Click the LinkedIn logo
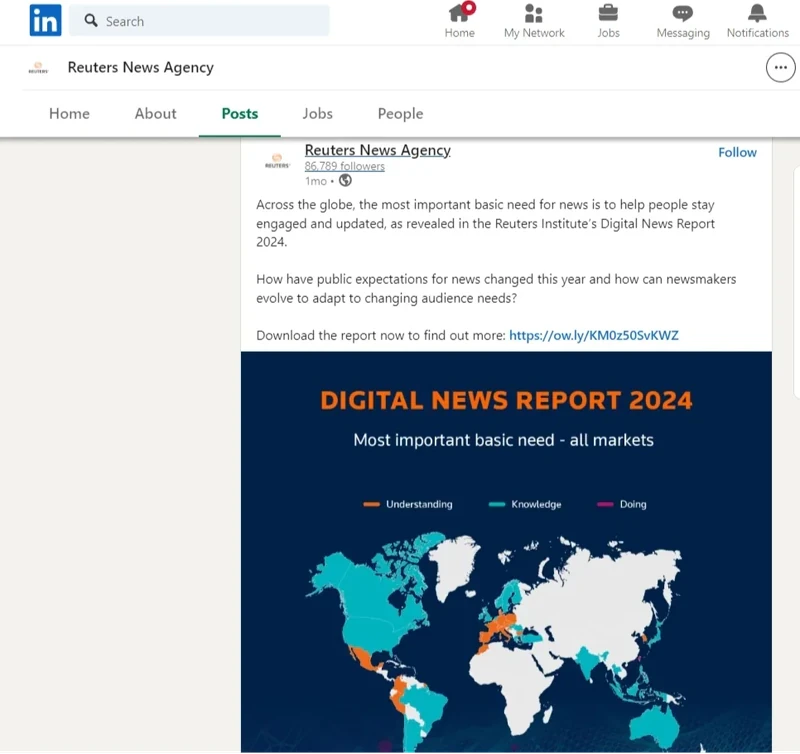 (45, 20)
